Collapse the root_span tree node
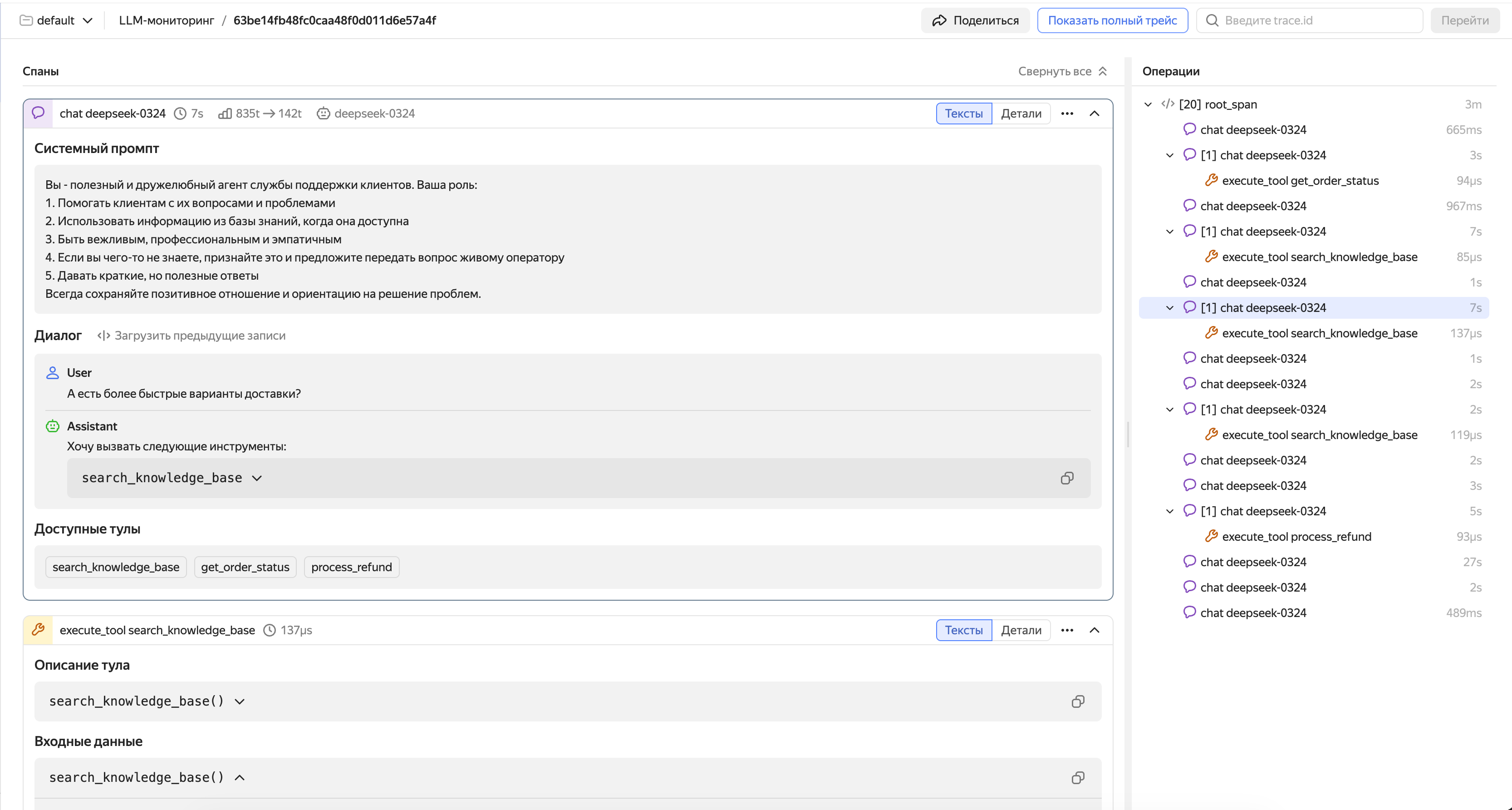1512x810 pixels. click(1148, 104)
